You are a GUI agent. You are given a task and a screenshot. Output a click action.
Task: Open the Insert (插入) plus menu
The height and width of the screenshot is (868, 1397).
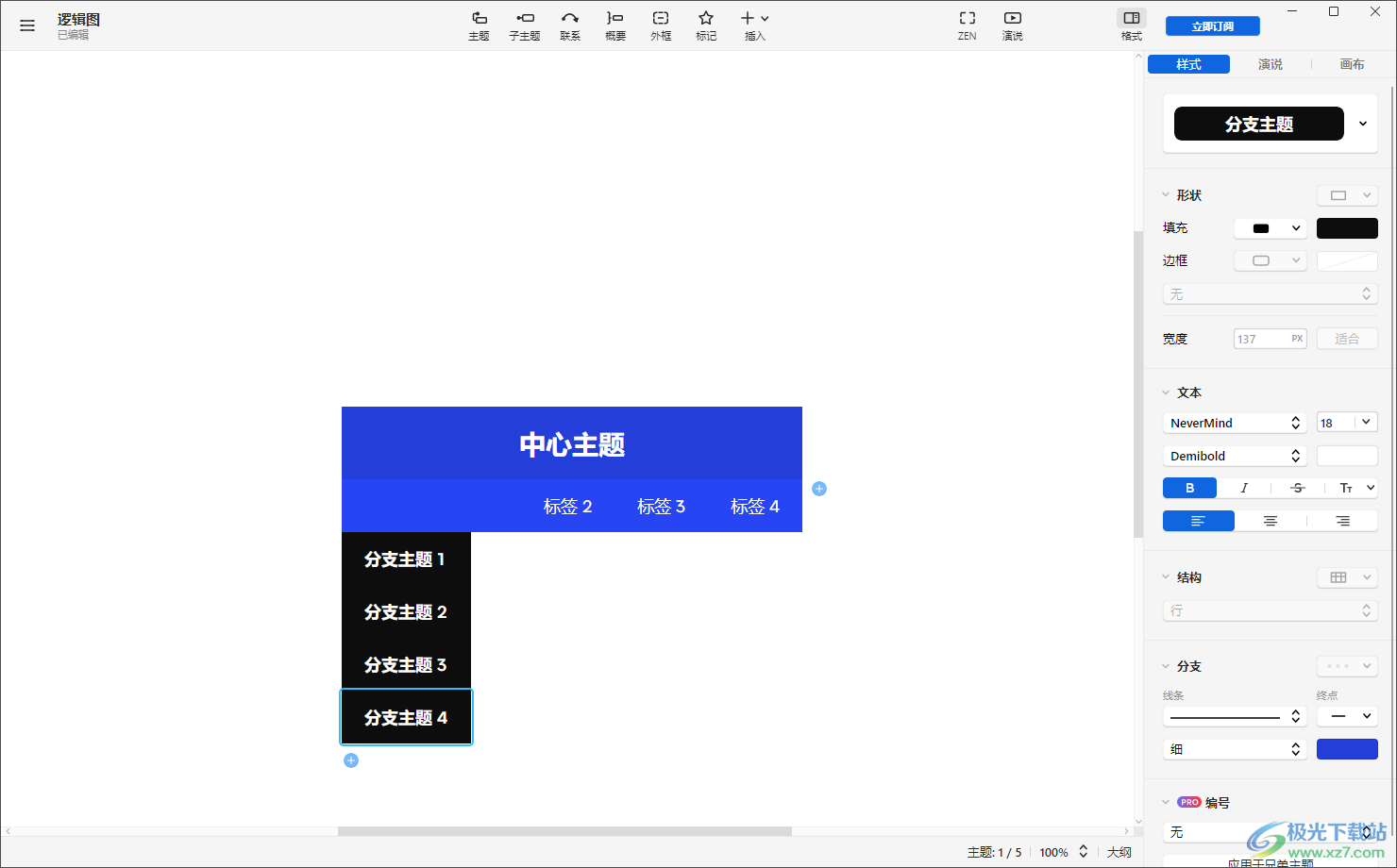pyautogui.click(x=754, y=25)
